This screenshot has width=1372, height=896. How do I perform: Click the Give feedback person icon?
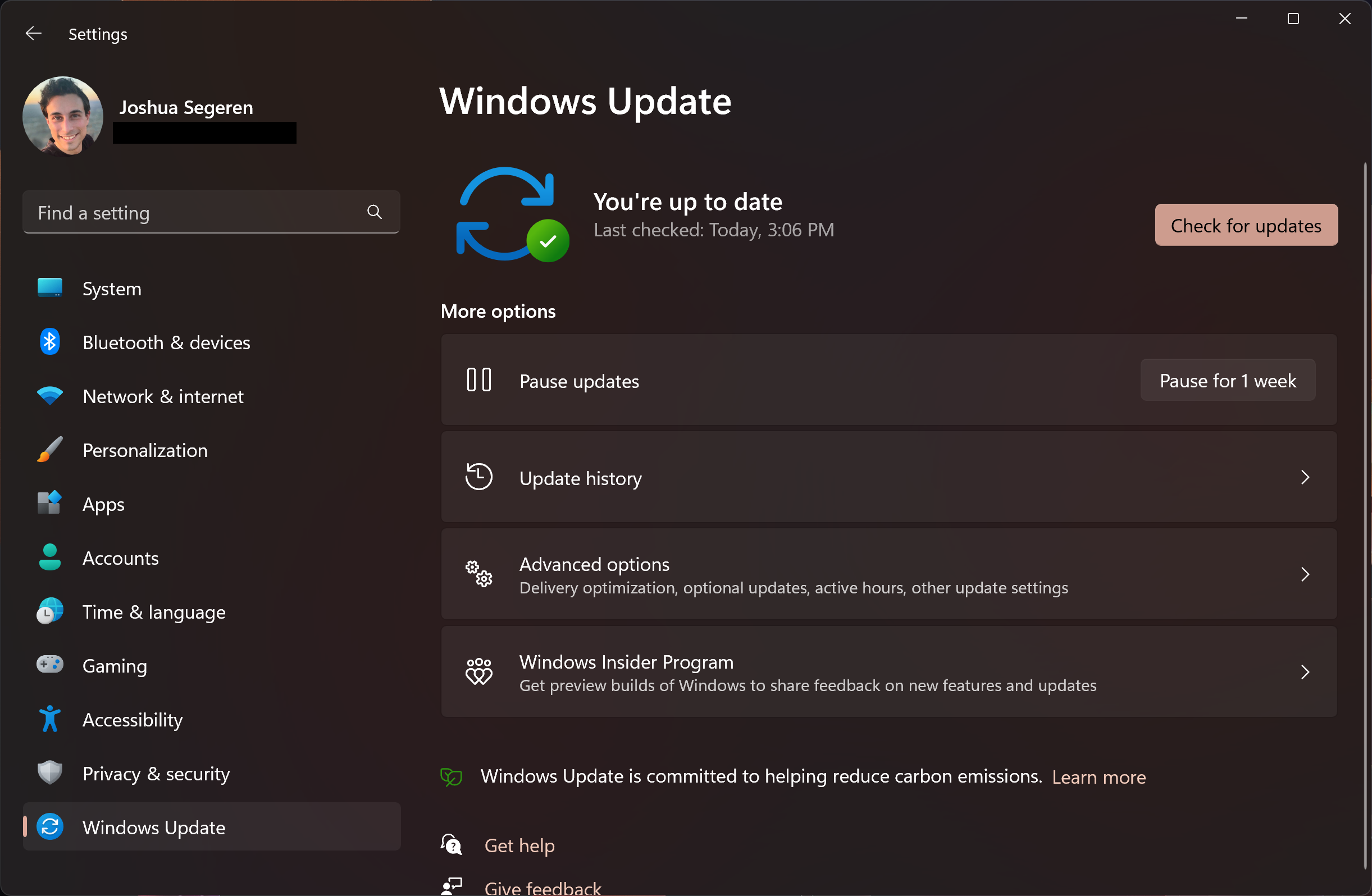(452, 886)
